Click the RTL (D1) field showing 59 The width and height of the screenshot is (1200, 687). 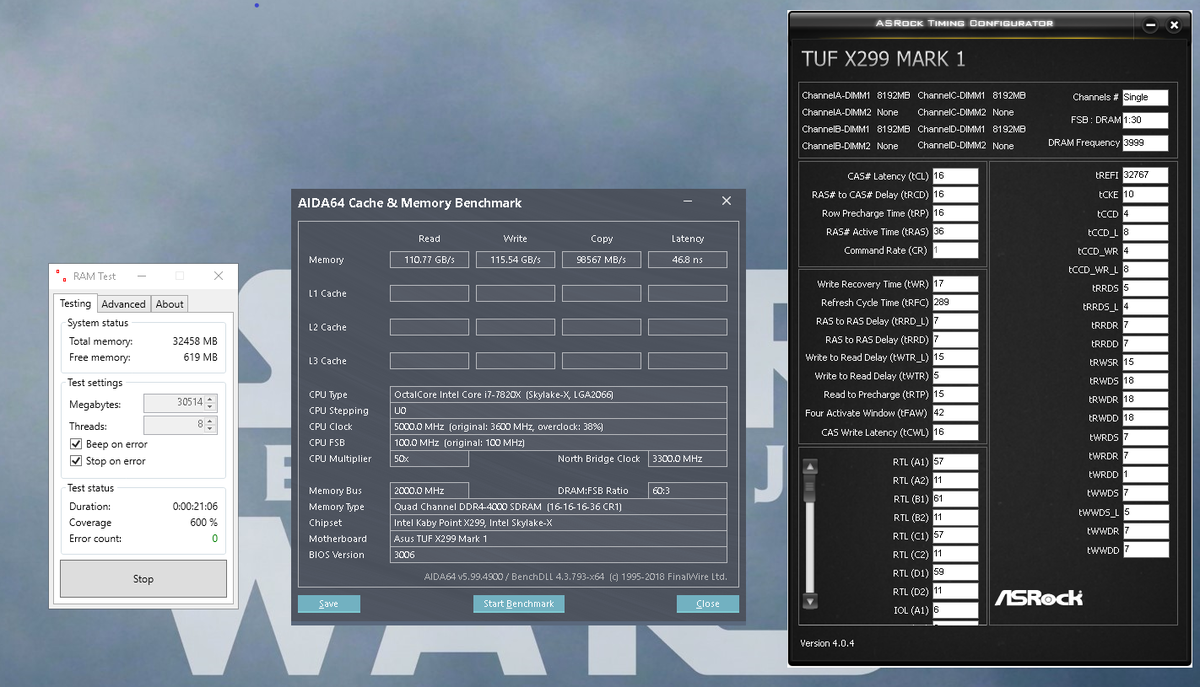(x=955, y=573)
